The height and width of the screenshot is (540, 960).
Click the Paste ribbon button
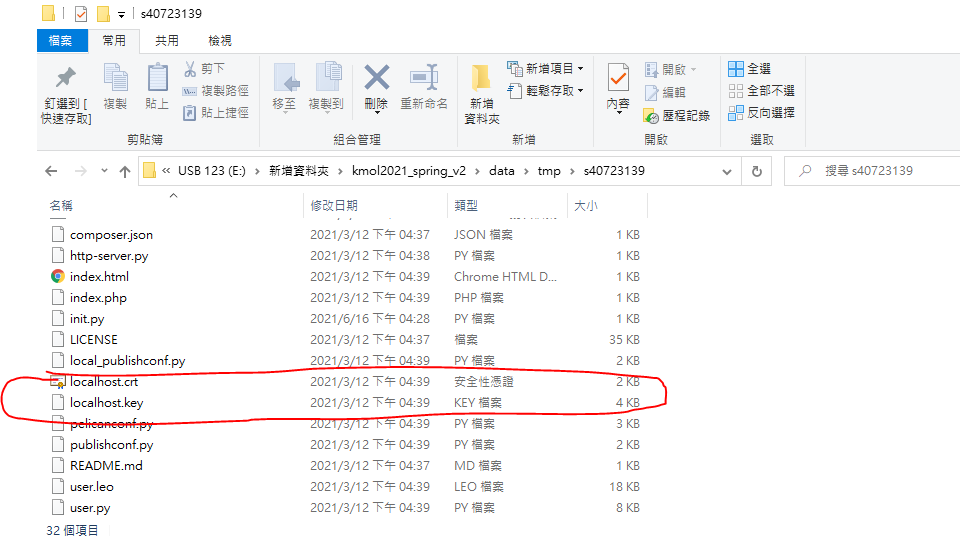[157, 87]
